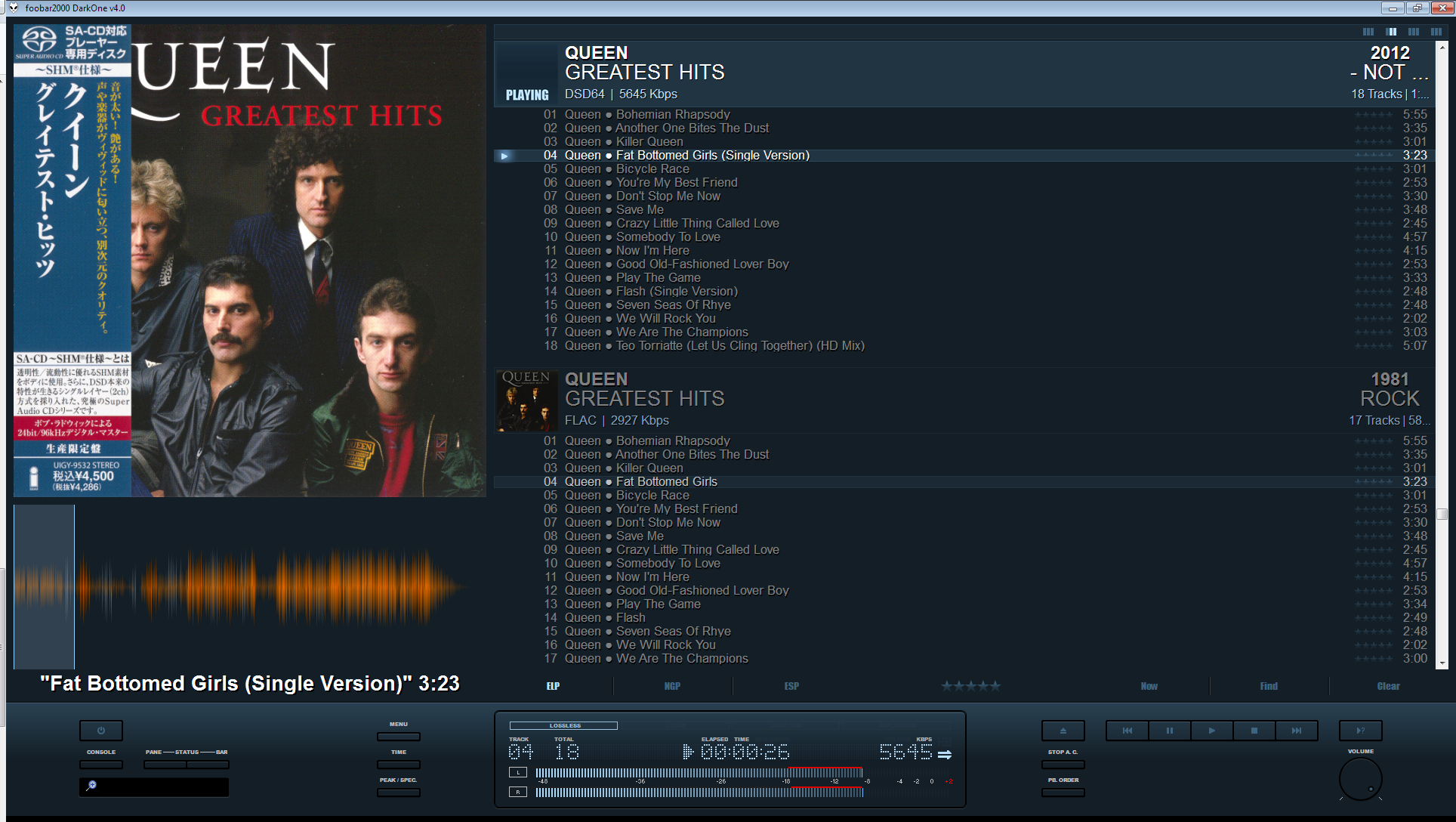
Task: Pause playback with the pause button
Action: (1169, 731)
